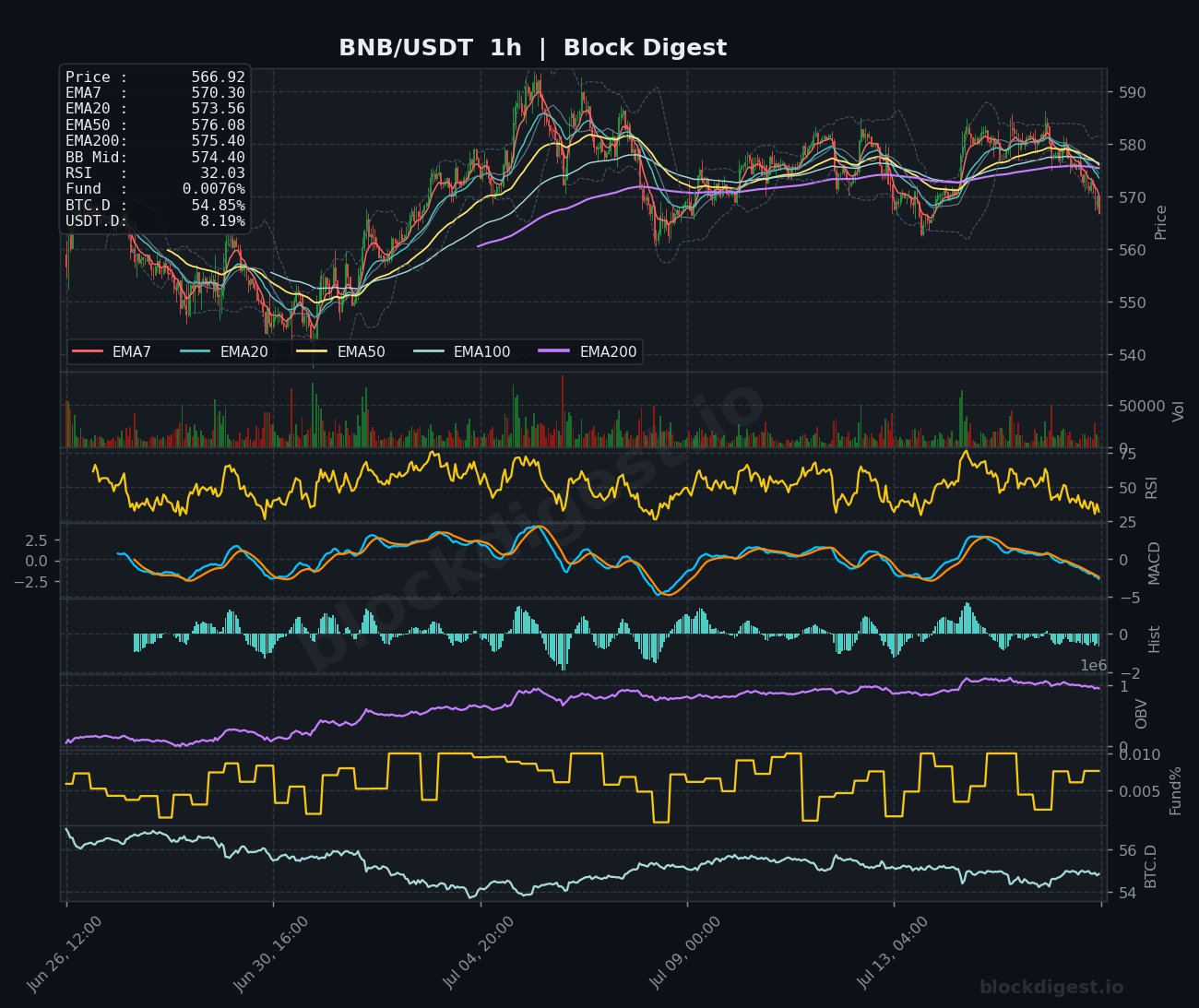
Task: Click the EMA100 legend label
Action: point(481,351)
